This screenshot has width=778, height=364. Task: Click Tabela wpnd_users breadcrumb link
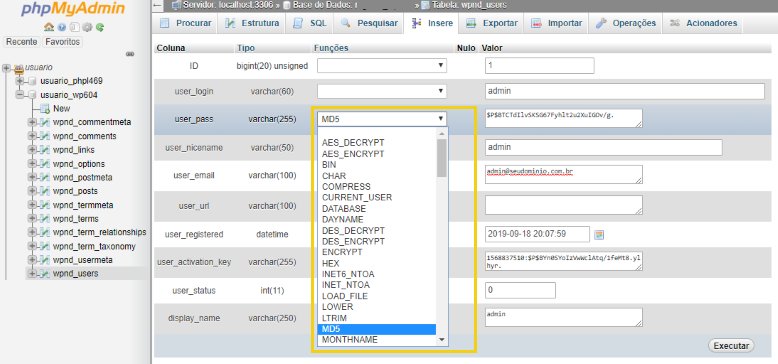469,5
